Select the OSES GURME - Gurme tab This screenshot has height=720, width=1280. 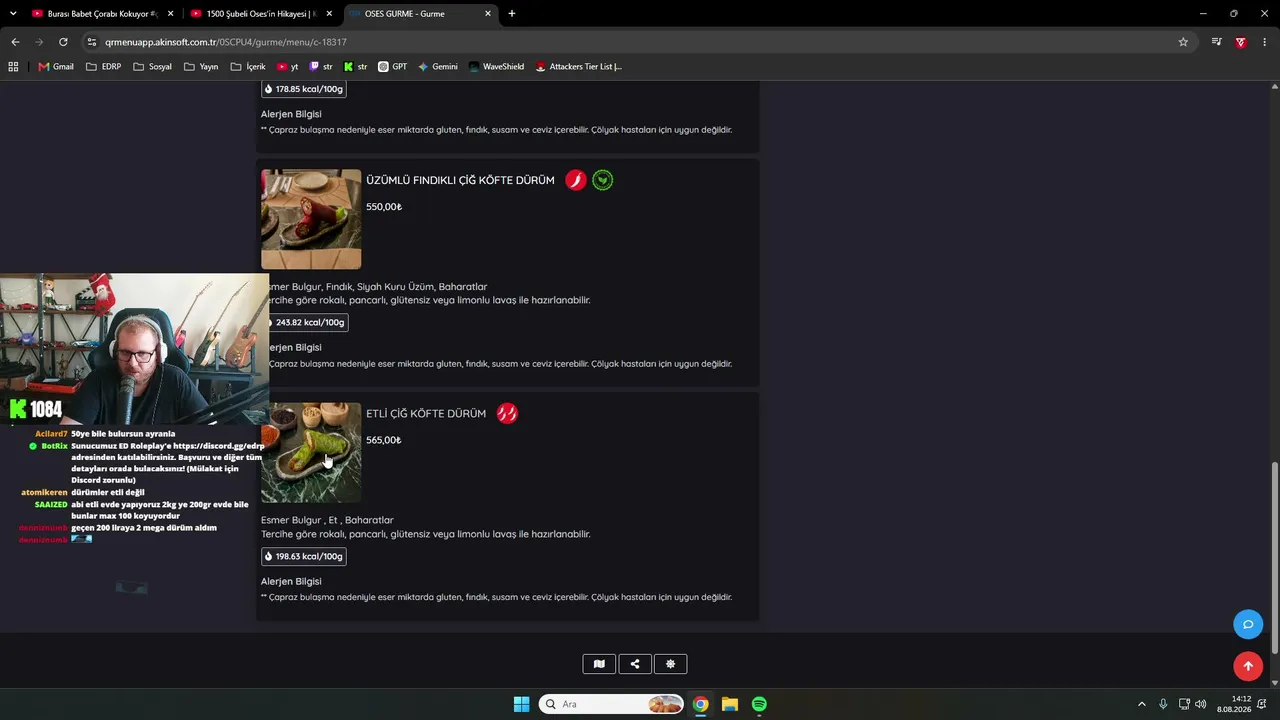point(420,14)
